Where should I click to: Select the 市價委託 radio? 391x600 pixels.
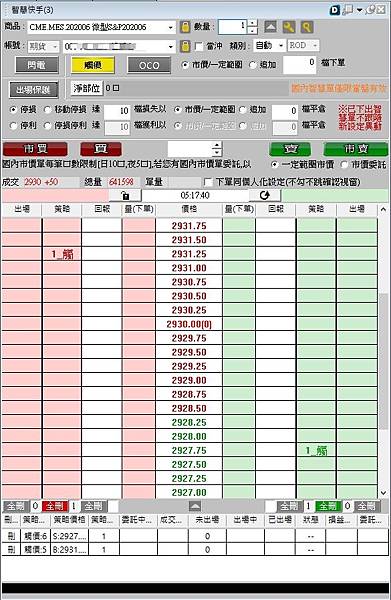[344, 165]
